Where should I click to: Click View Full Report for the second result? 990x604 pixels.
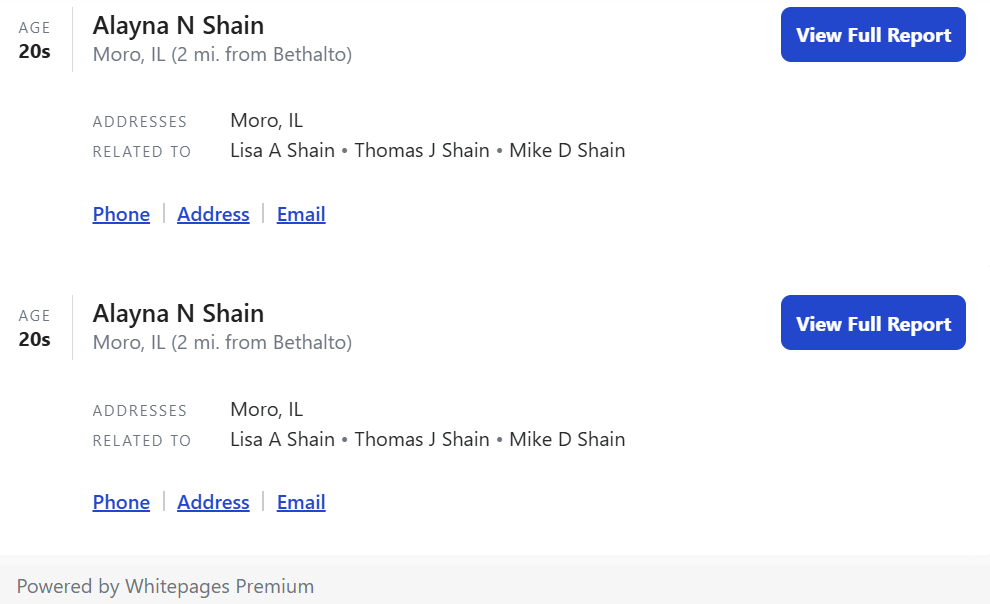point(873,323)
